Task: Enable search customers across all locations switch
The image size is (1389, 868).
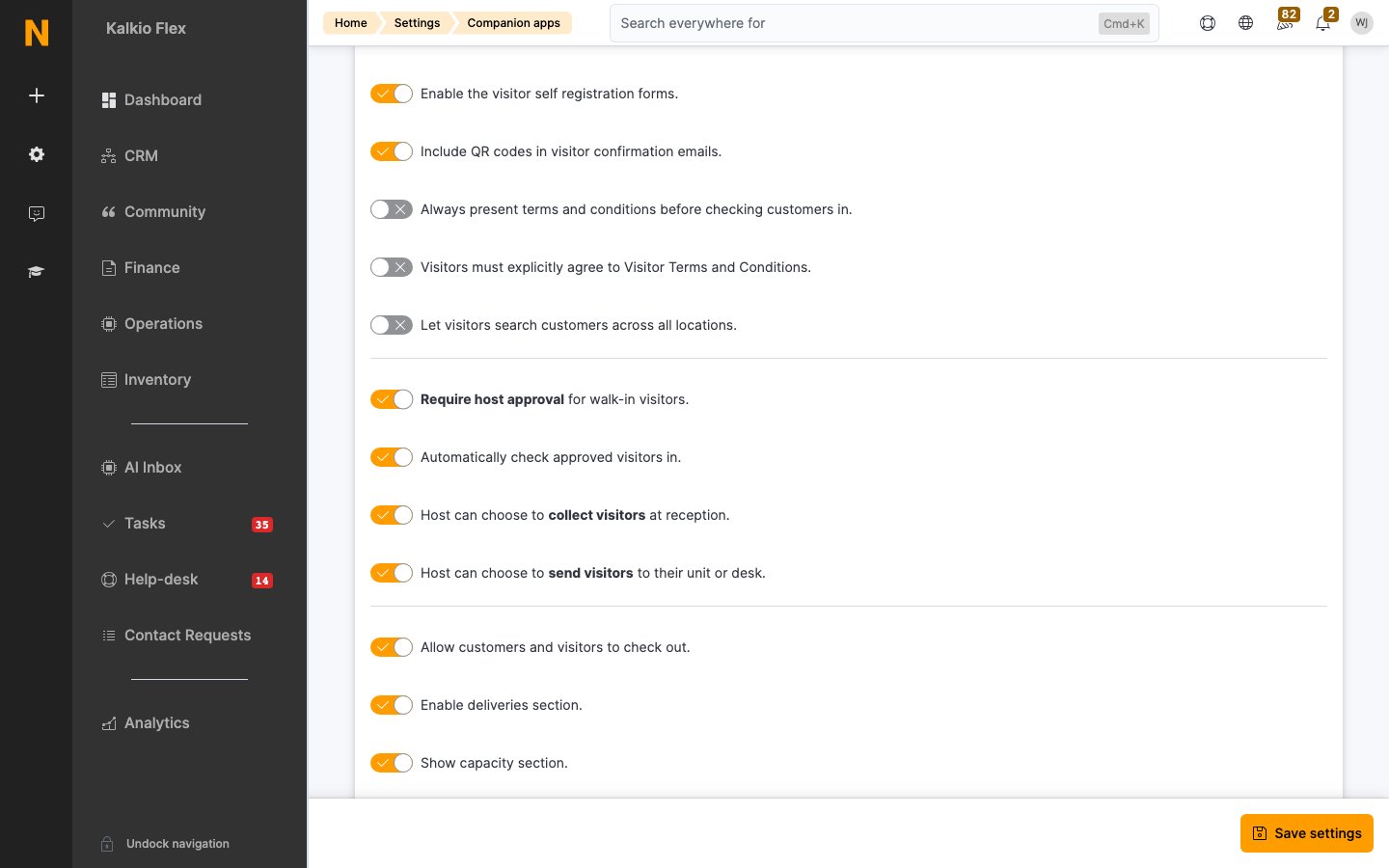Action: [x=392, y=325]
